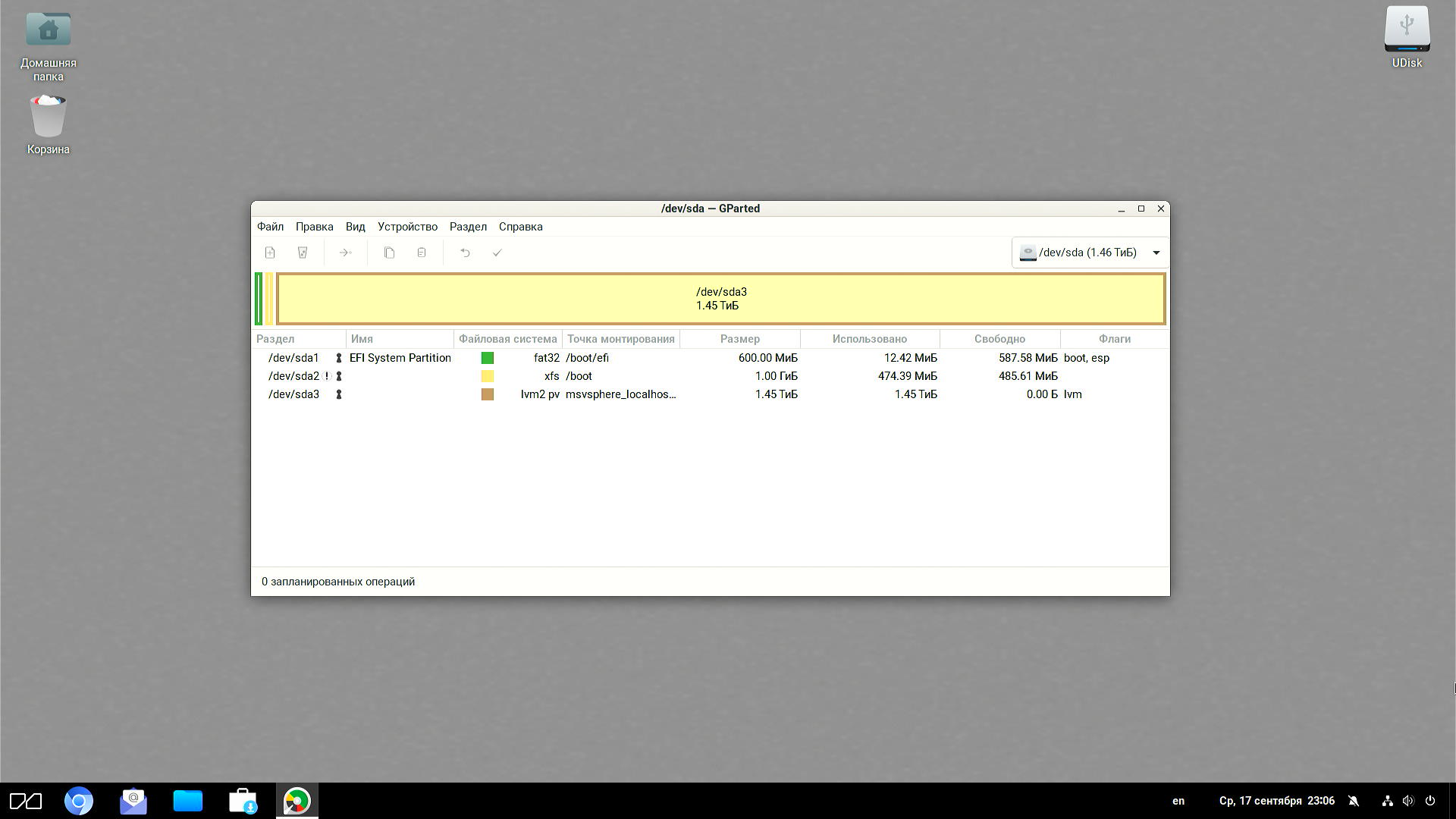Toggle the notifications bell in system tray
This screenshot has width=1456, height=819.
pos(1354,801)
